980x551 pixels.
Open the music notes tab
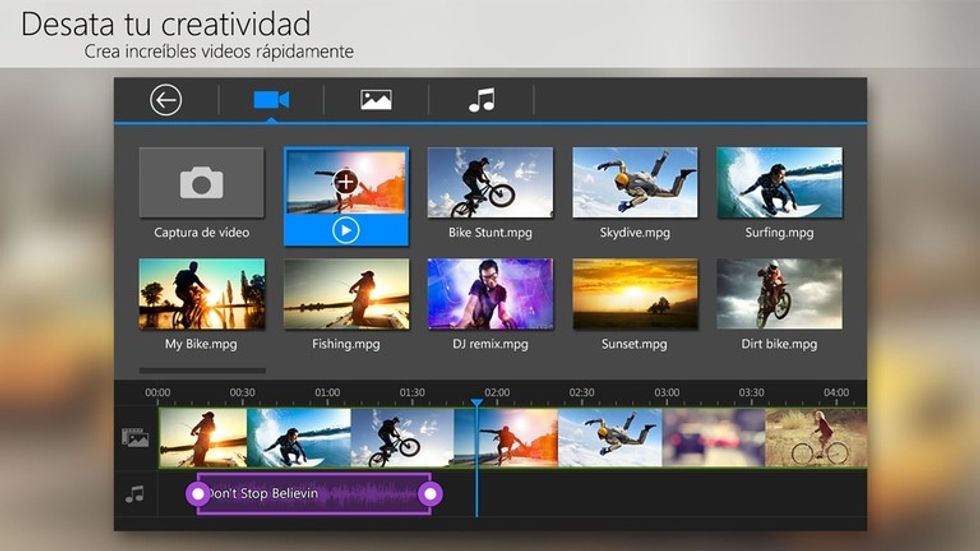click(x=482, y=100)
